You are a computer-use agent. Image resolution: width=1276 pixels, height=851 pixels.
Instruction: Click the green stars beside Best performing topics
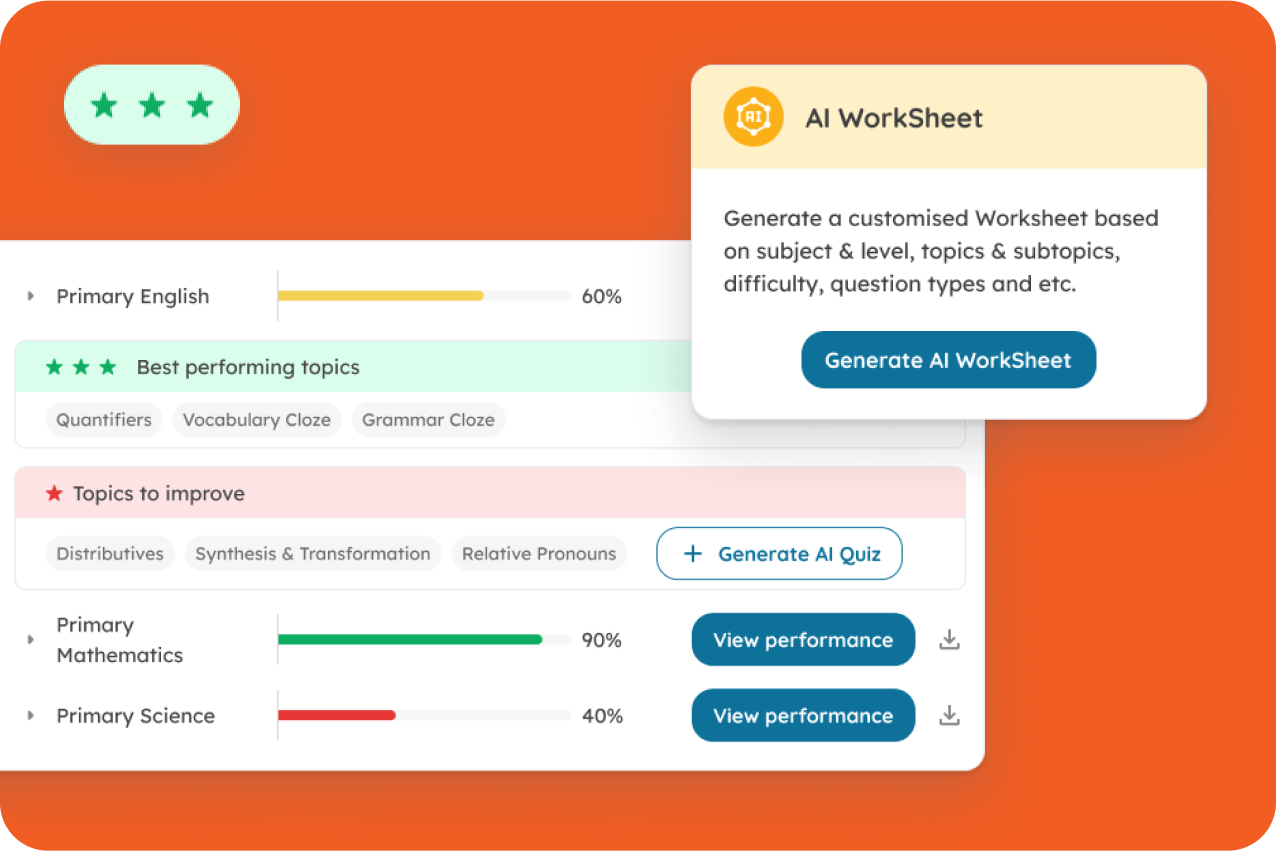[81, 367]
